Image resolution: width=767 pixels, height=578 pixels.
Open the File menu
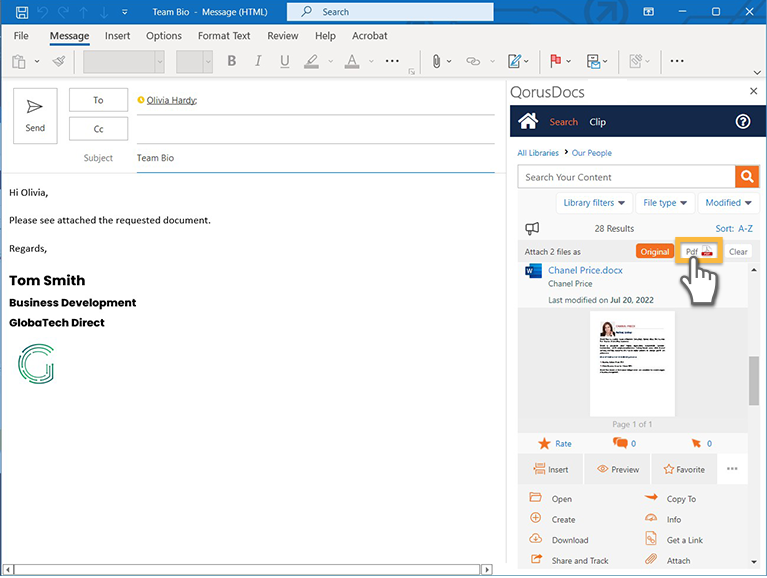21,36
